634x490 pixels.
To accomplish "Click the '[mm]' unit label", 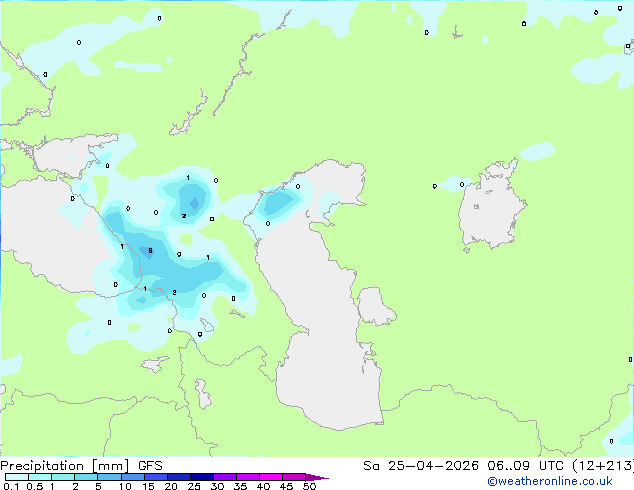I will tap(111, 466).
